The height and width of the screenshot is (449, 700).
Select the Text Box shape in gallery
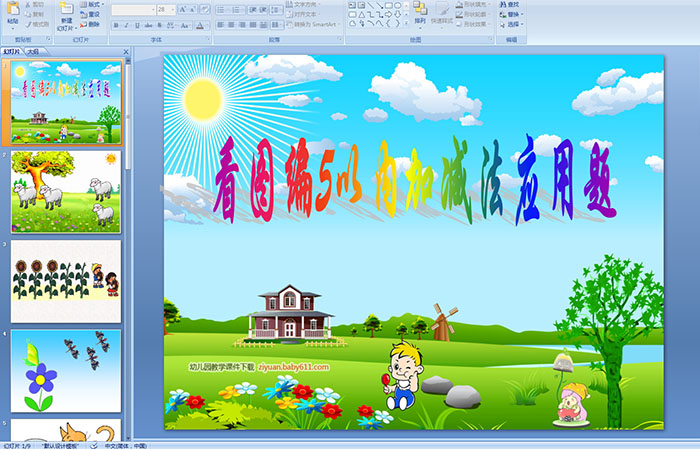pyautogui.click(x=352, y=5)
